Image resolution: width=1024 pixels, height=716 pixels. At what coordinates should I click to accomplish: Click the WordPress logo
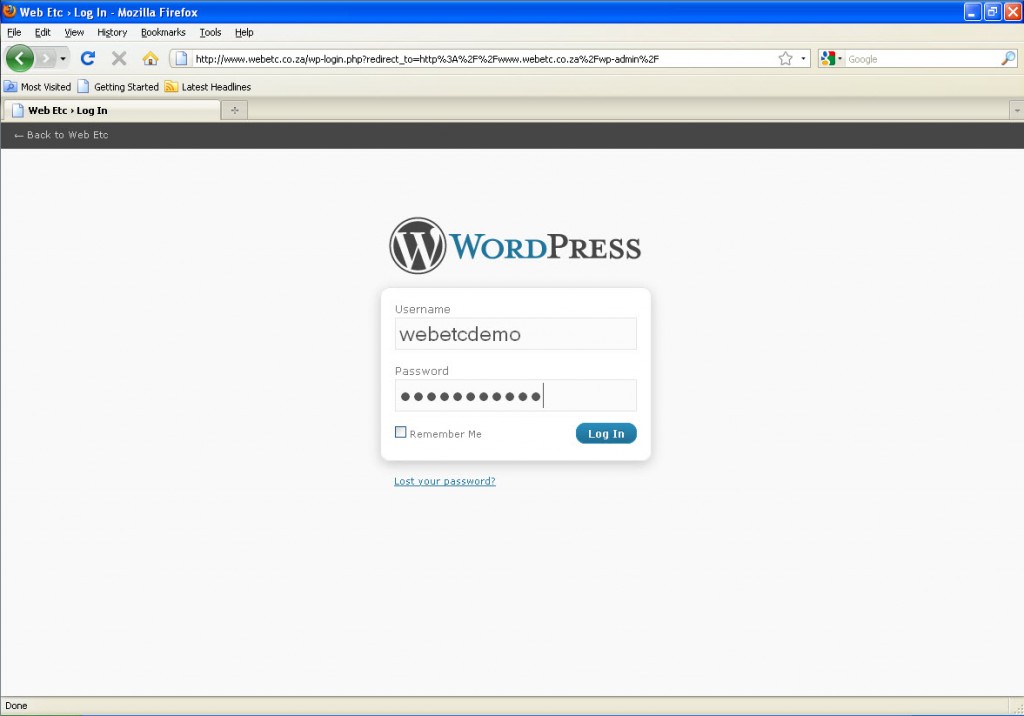[x=515, y=246]
